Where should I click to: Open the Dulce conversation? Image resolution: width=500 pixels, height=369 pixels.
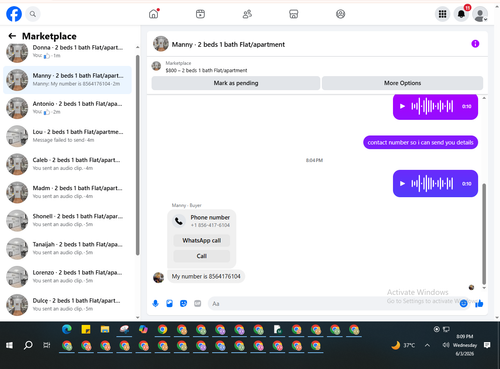coord(67,305)
